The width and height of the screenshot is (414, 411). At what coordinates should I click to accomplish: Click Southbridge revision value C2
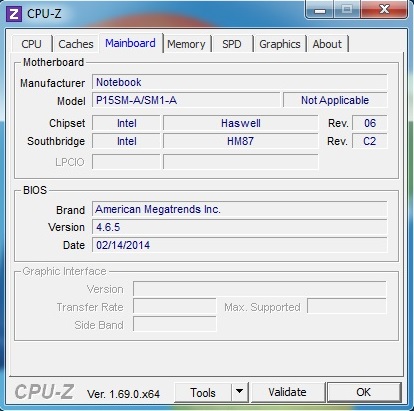click(x=370, y=141)
